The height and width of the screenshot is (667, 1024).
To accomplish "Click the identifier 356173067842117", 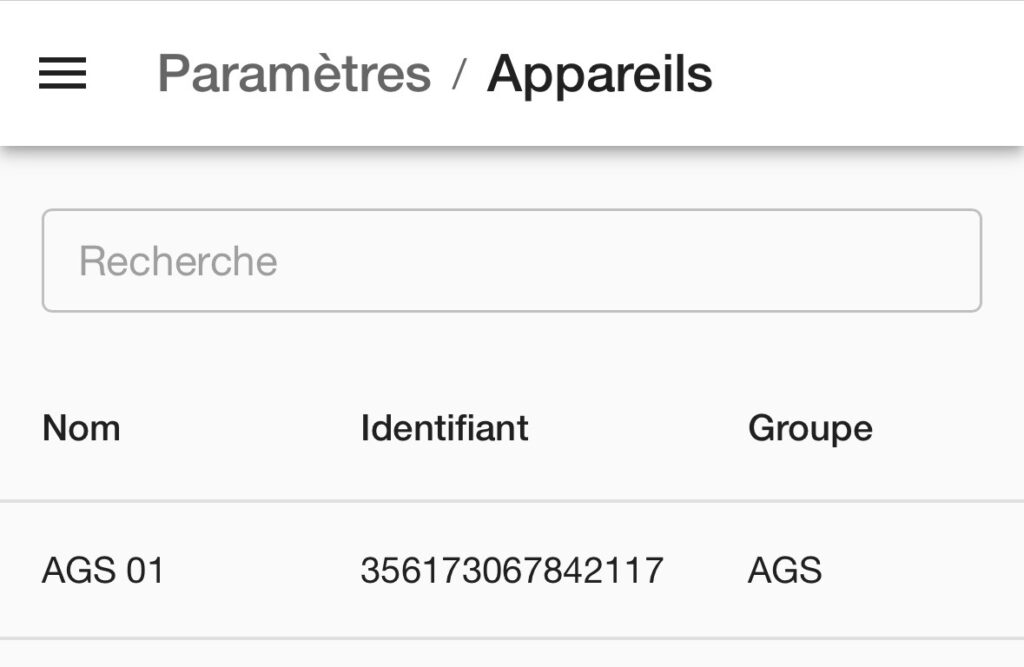I will click(x=511, y=570).
